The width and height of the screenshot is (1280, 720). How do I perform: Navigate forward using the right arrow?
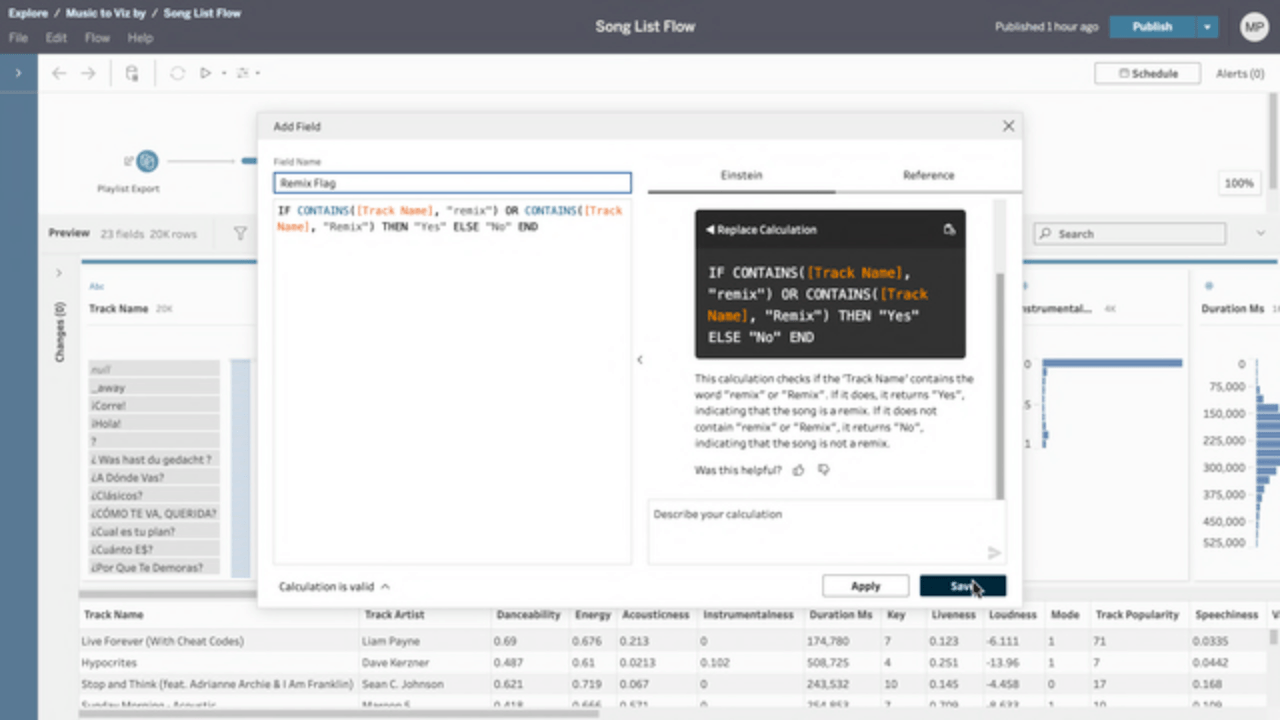click(86, 72)
